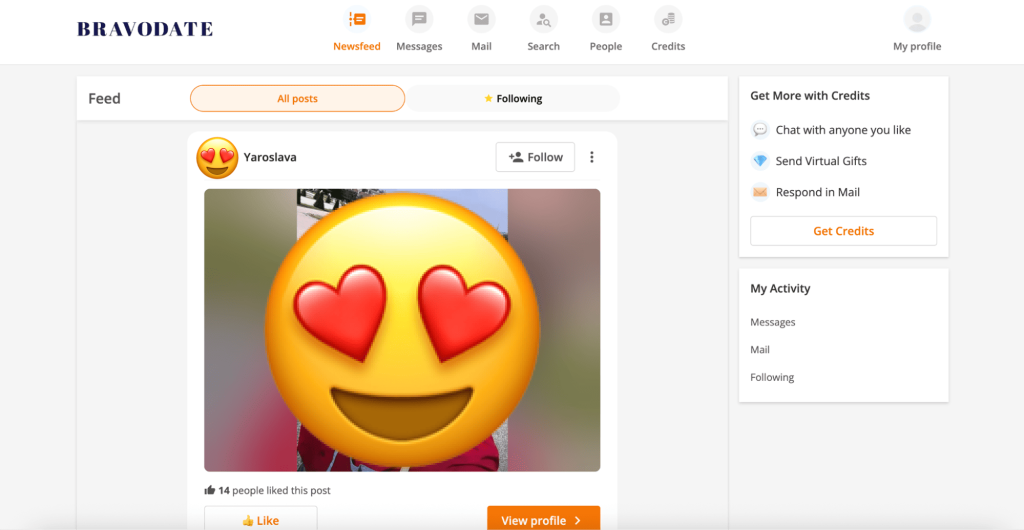Open the Newsfeed icon in top navigation
1024x530 pixels.
point(357,20)
